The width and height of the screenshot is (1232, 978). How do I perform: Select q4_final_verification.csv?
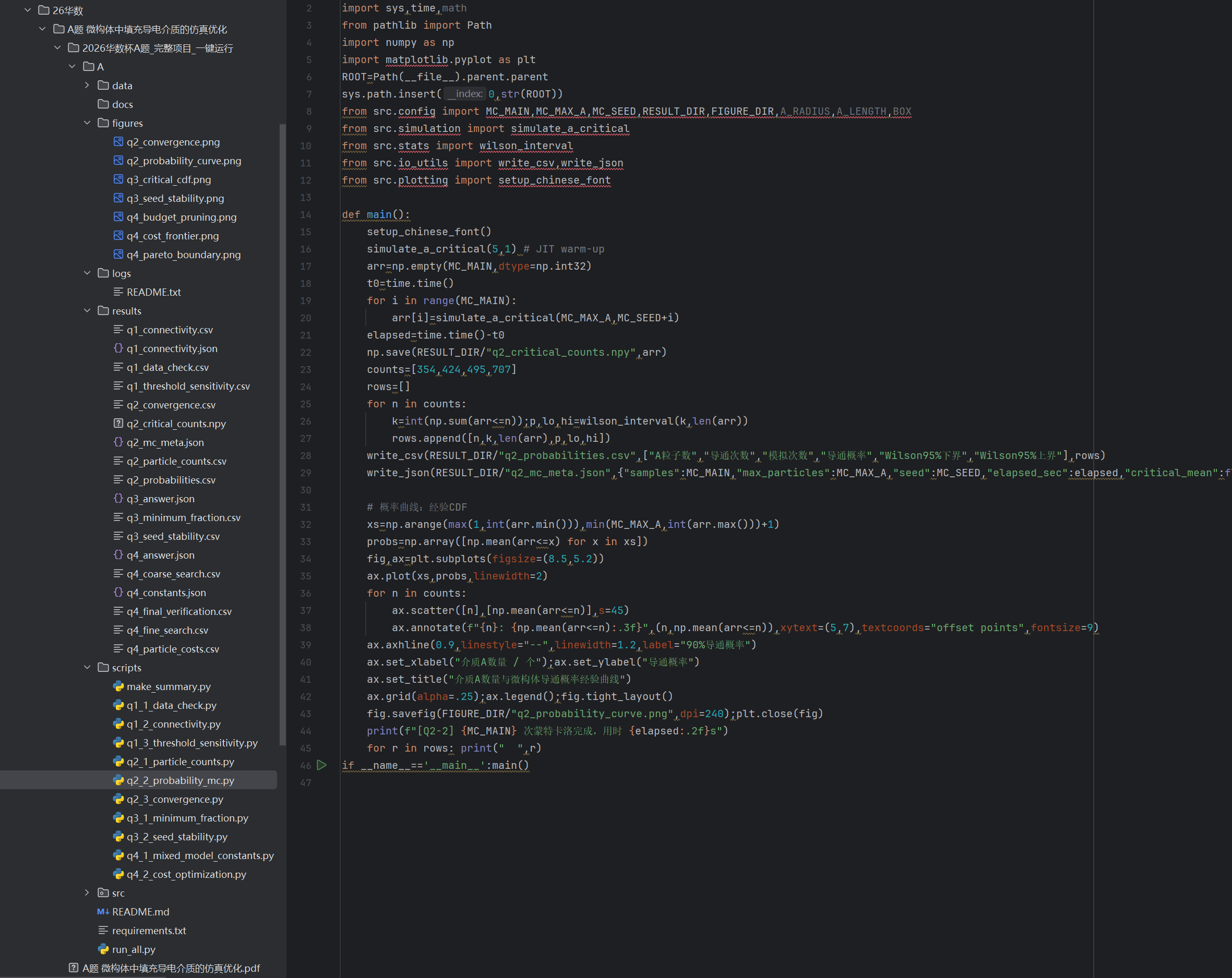point(179,611)
